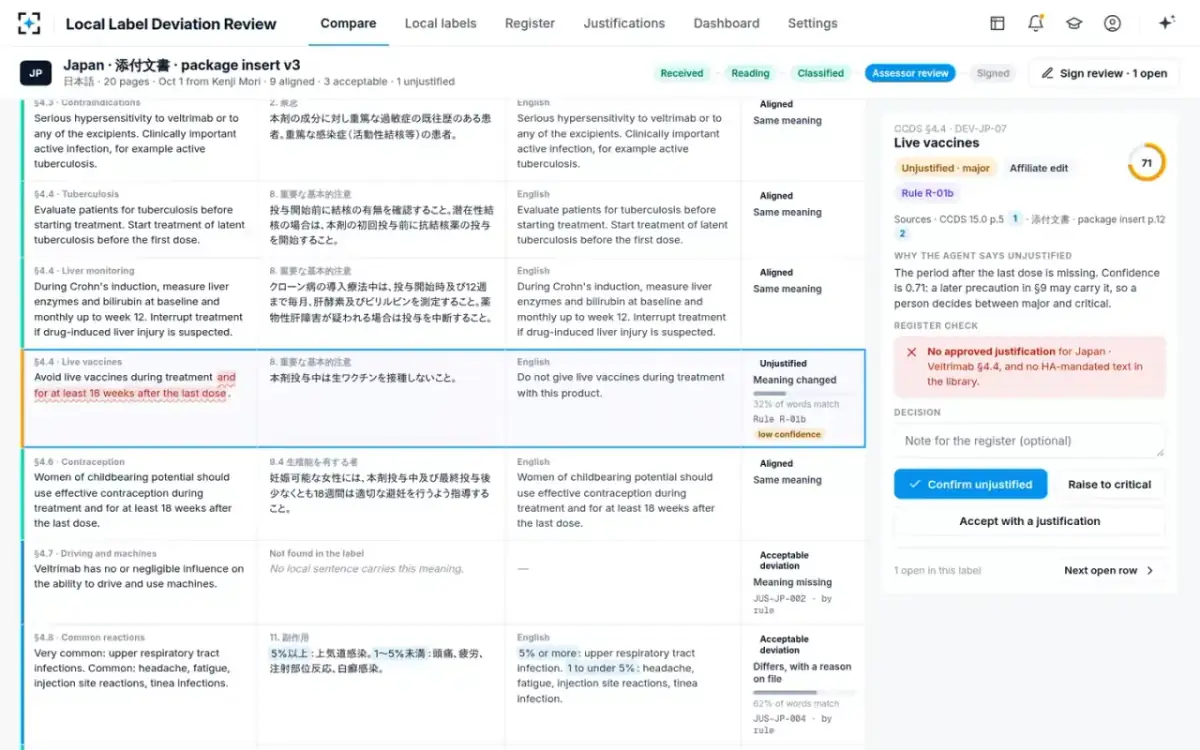Select the §4.8 · Common reactions row heading
Screen dimensions: 1200x750
coord(89,637)
